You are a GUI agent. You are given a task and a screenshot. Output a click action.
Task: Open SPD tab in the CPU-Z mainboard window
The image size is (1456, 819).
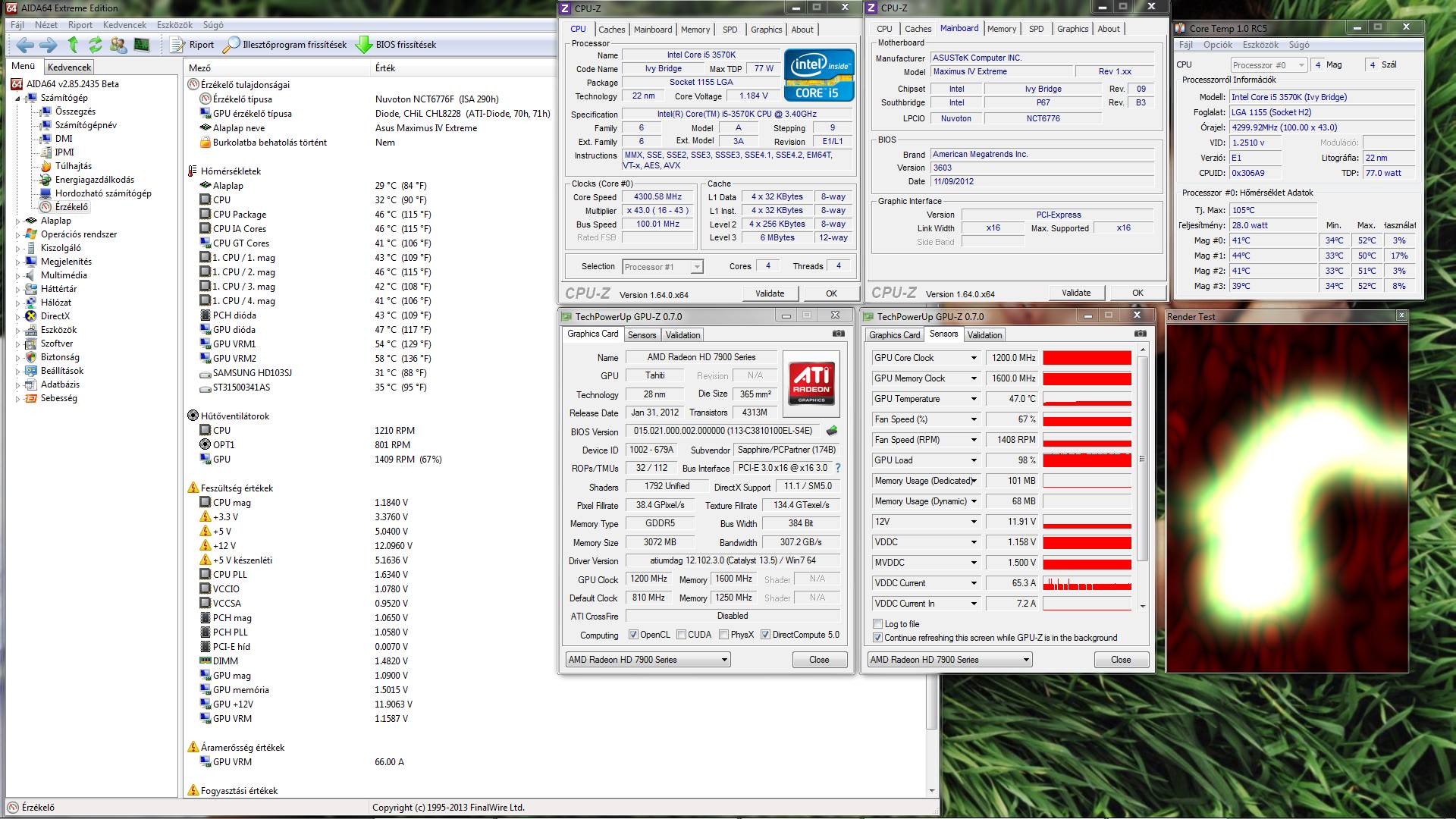pyautogui.click(x=1036, y=29)
